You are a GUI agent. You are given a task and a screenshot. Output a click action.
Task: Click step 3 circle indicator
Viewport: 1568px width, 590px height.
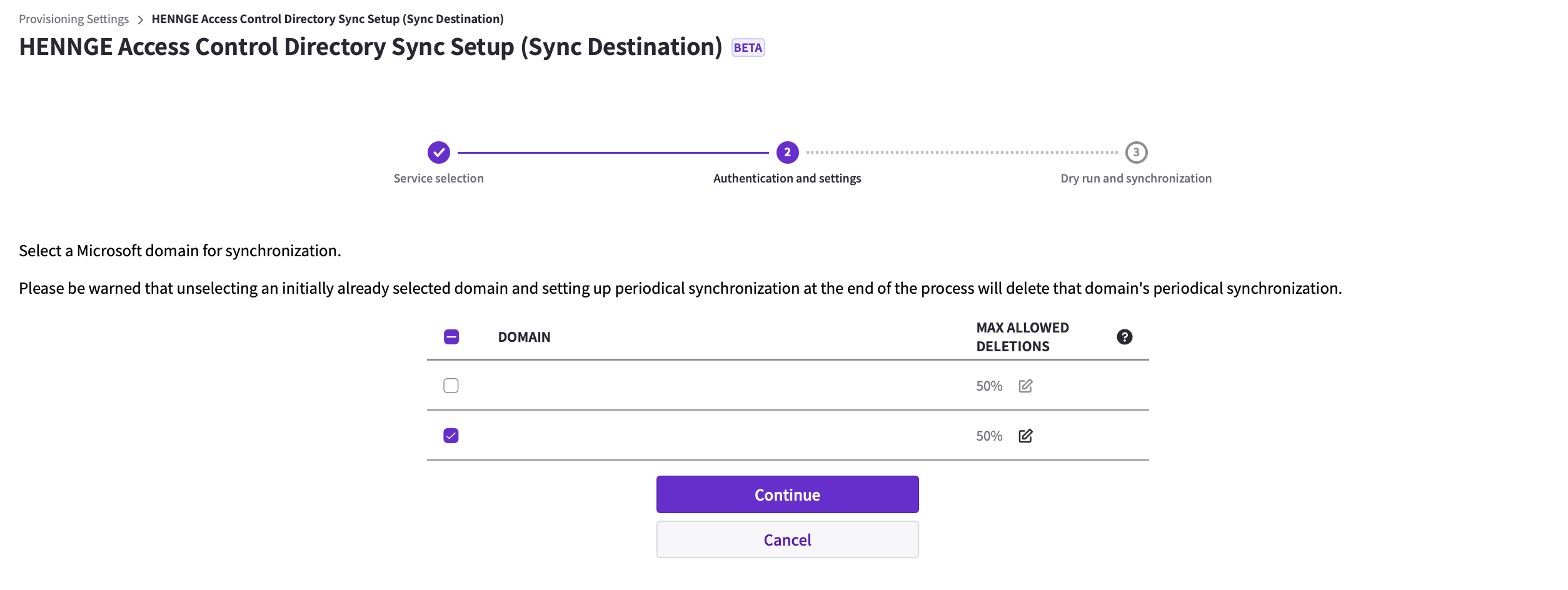(x=1136, y=152)
